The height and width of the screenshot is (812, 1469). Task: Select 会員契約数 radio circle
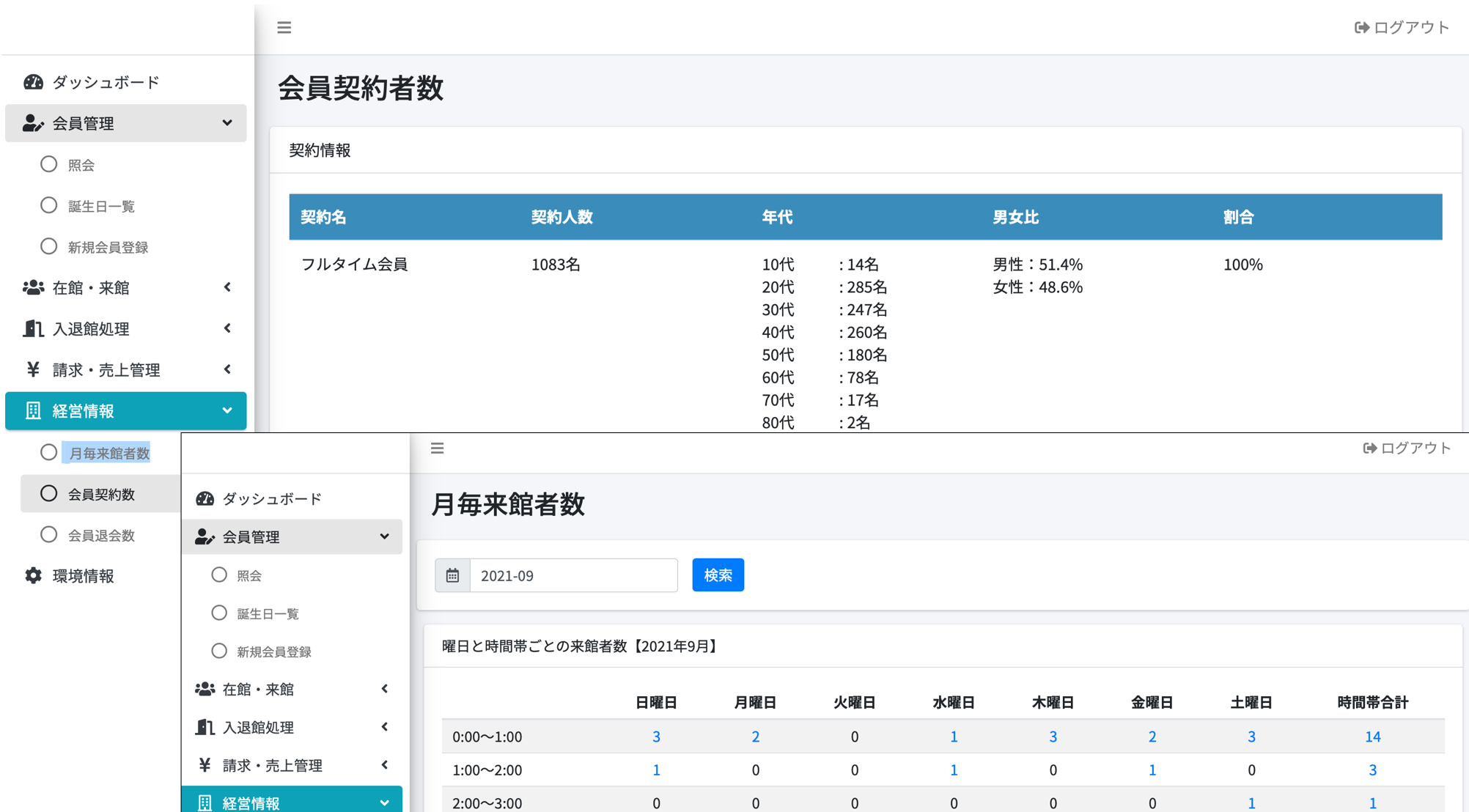pyautogui.click(x=48, y=493)
